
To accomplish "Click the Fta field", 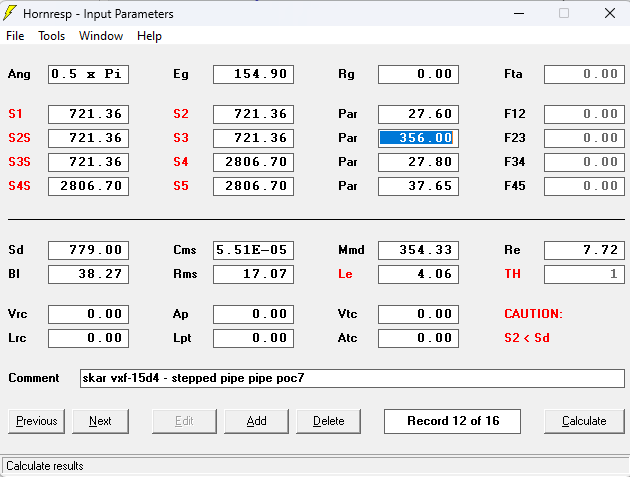I will pyautogui.click(x=584, y=74).
